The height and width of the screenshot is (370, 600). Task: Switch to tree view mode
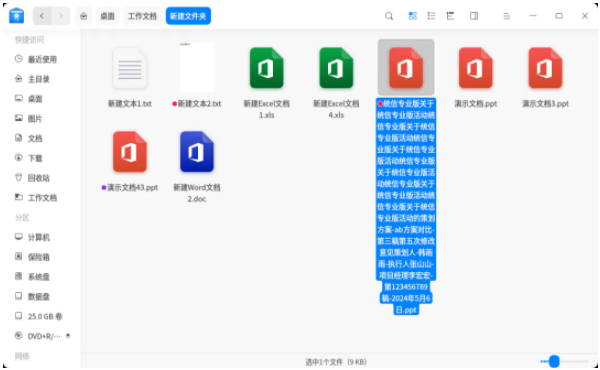click(450, 16)
